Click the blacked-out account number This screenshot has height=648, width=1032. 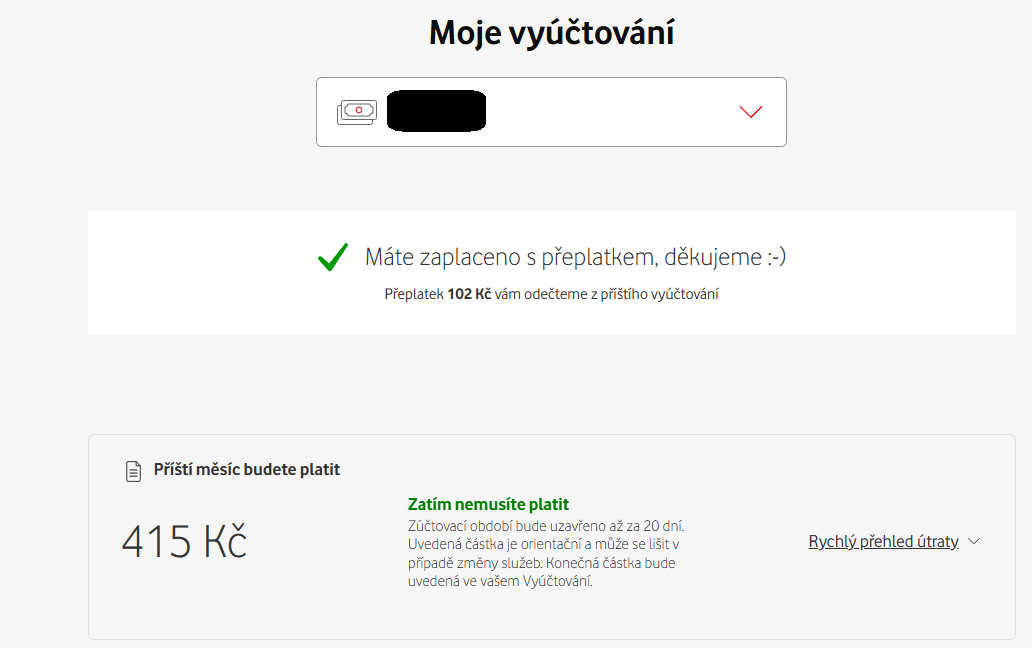click(x=436, y=111)
